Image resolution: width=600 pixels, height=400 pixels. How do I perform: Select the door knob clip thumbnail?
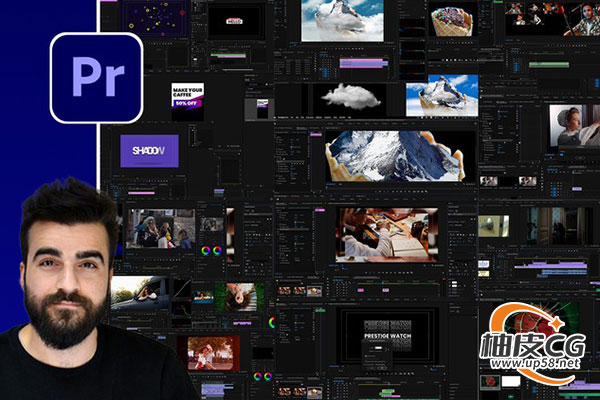(x=494, y=226)
